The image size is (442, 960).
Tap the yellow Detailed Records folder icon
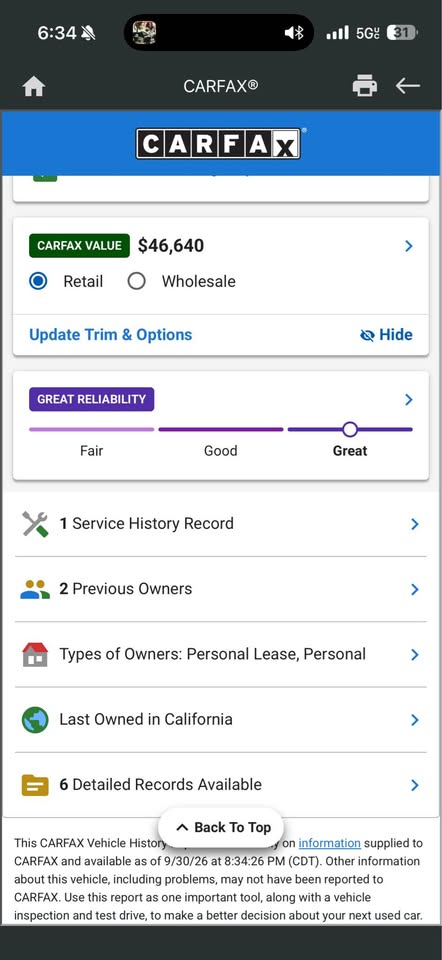(x=35, y=785)
